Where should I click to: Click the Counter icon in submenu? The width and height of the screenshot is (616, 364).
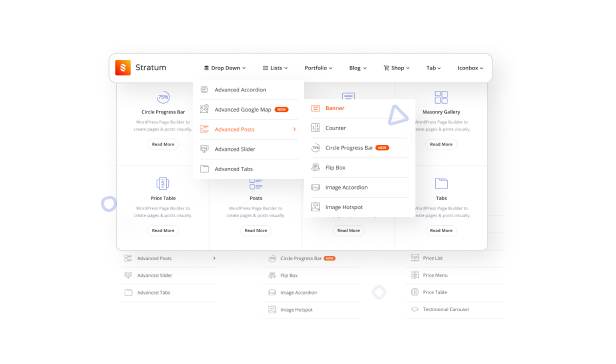coord(315,128)
